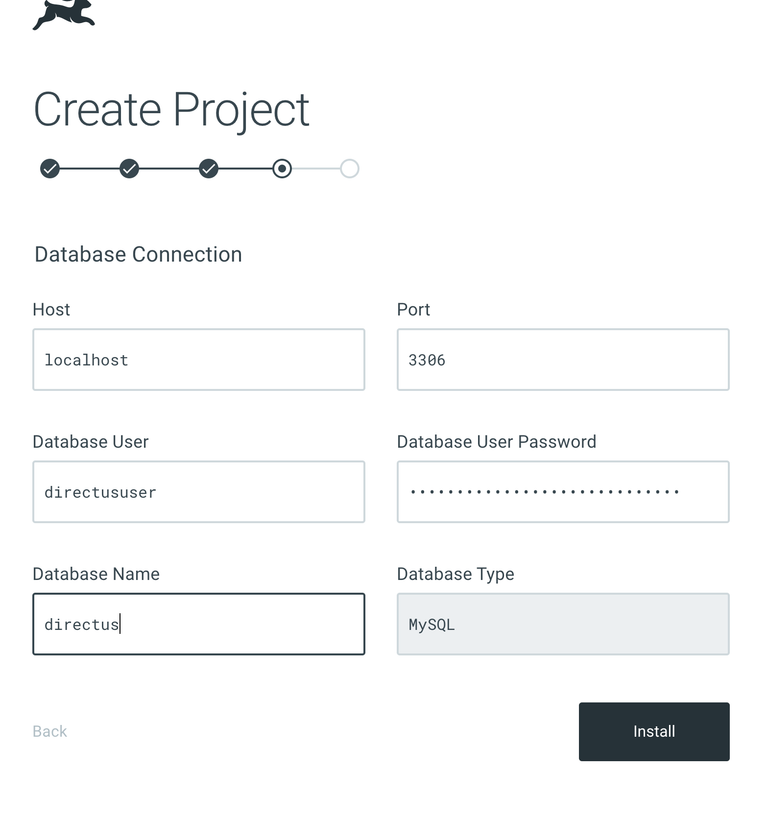Click the Database Type label
This screenshot has height=821, width=768.
[x=455, y=573]
